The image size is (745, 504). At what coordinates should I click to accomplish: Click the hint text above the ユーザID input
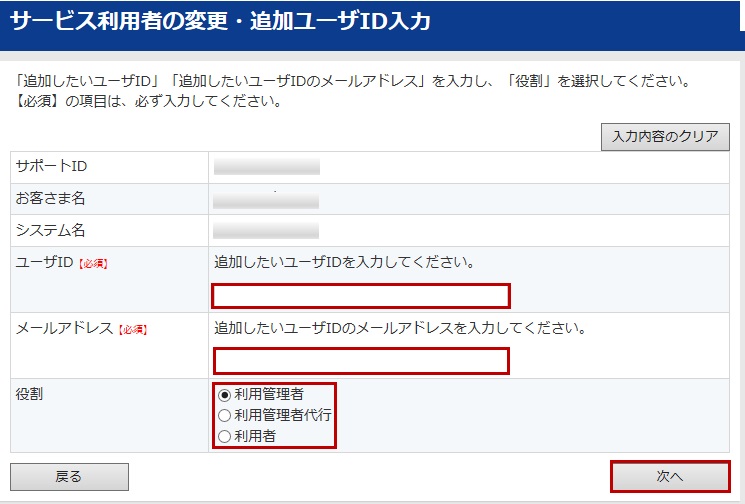point(344,263)
